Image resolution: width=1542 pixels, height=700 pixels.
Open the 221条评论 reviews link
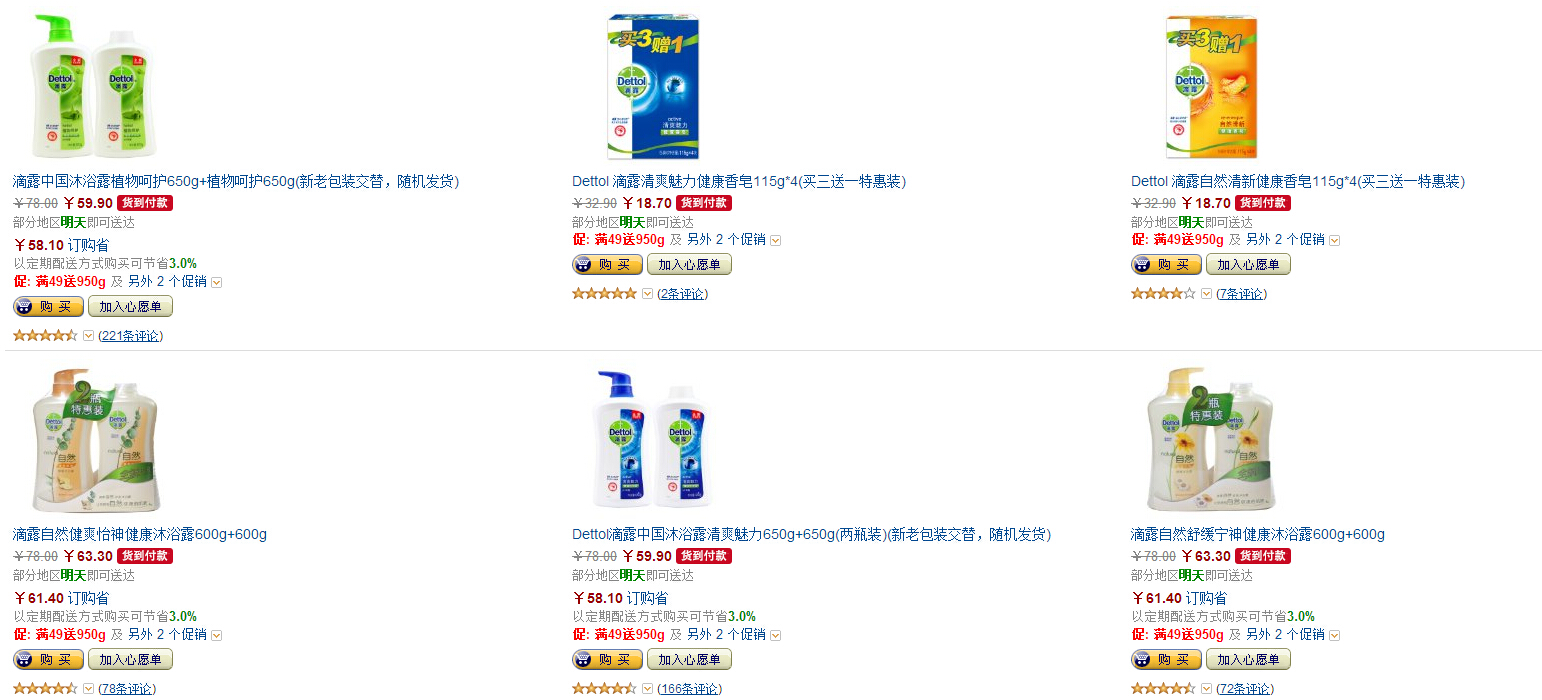130,336
